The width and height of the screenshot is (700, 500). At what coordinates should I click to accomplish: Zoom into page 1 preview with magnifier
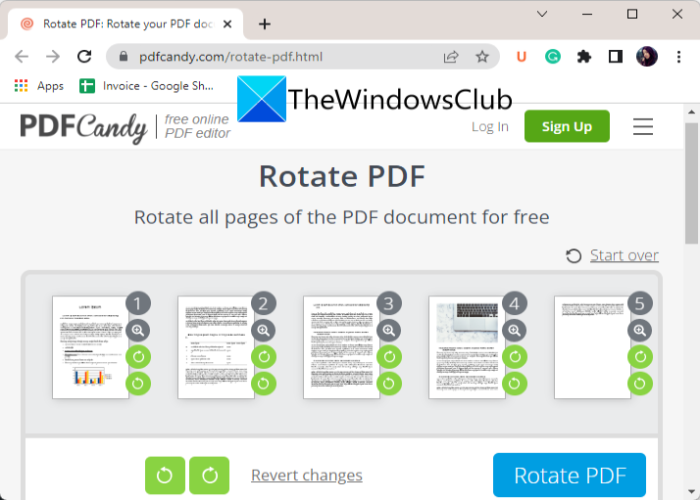138,330
